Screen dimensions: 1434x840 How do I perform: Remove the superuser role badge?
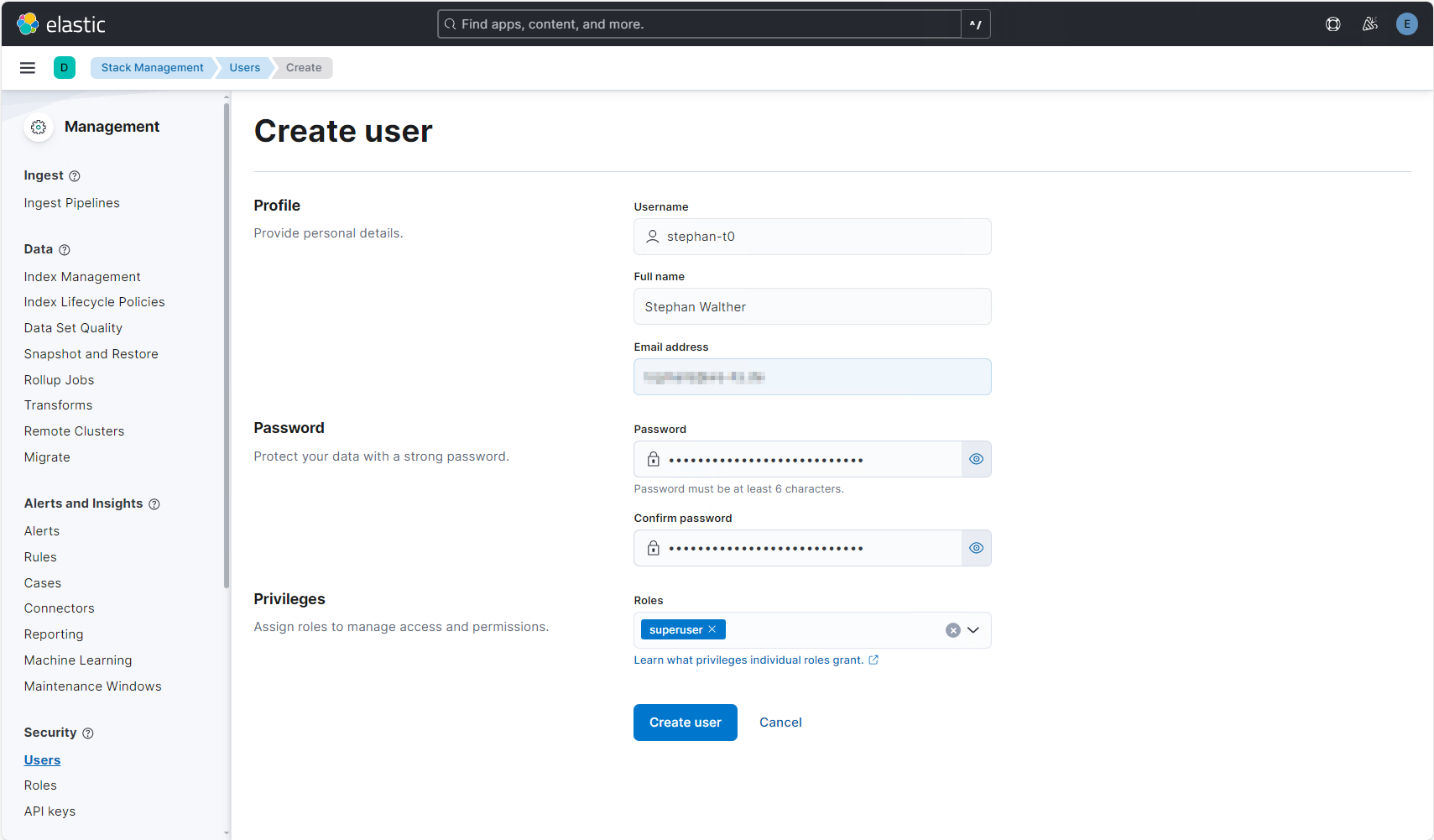point(712,629)
